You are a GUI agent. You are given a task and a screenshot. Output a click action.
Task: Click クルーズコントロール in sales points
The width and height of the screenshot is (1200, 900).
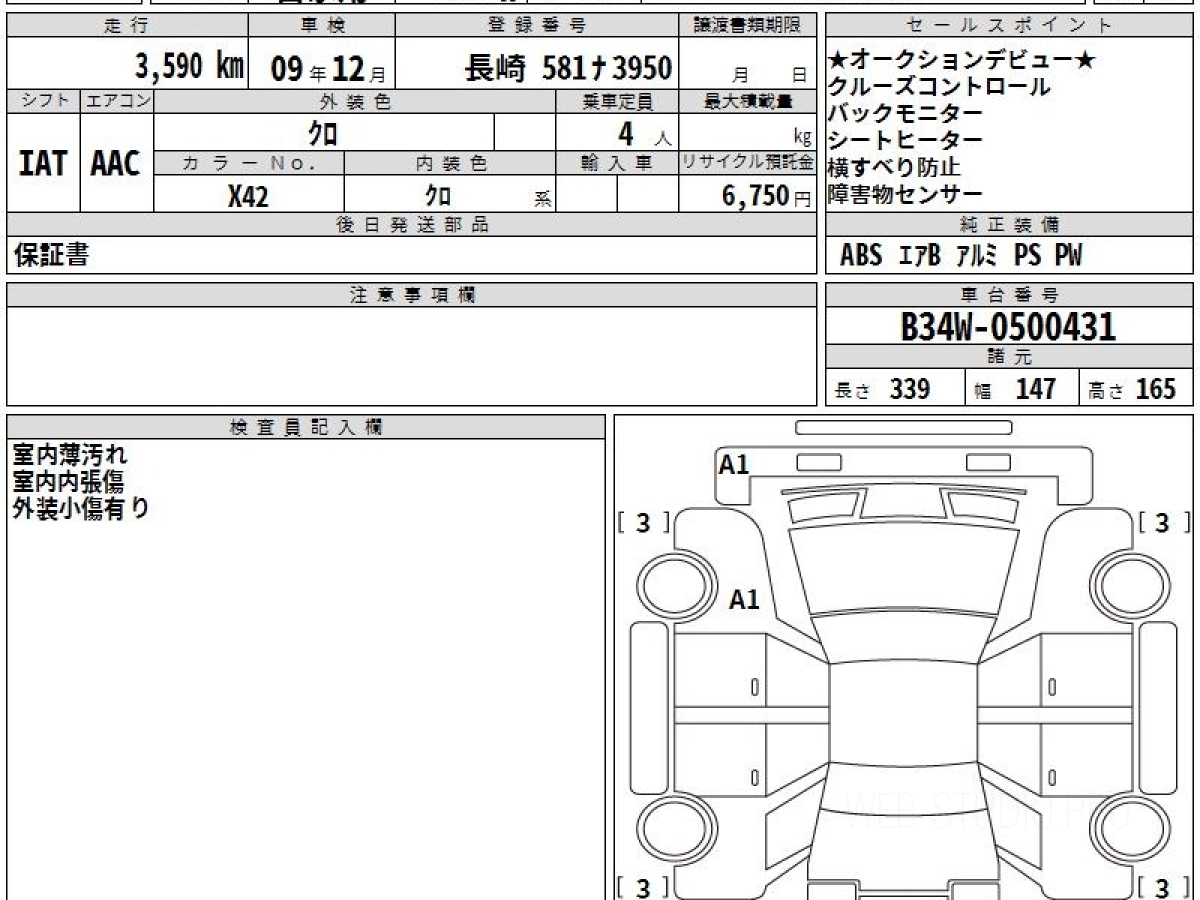click(938, 87)
